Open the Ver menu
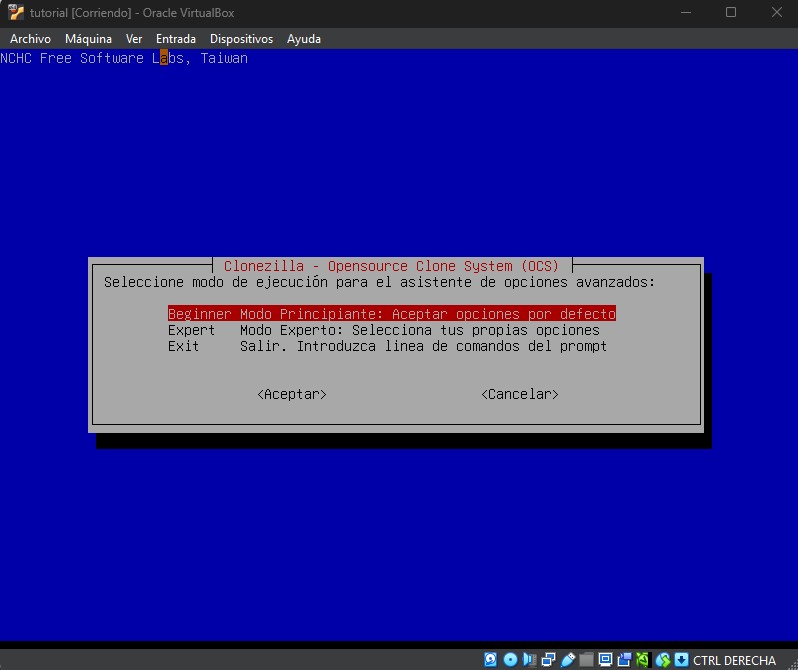 (x=134, y=39)
